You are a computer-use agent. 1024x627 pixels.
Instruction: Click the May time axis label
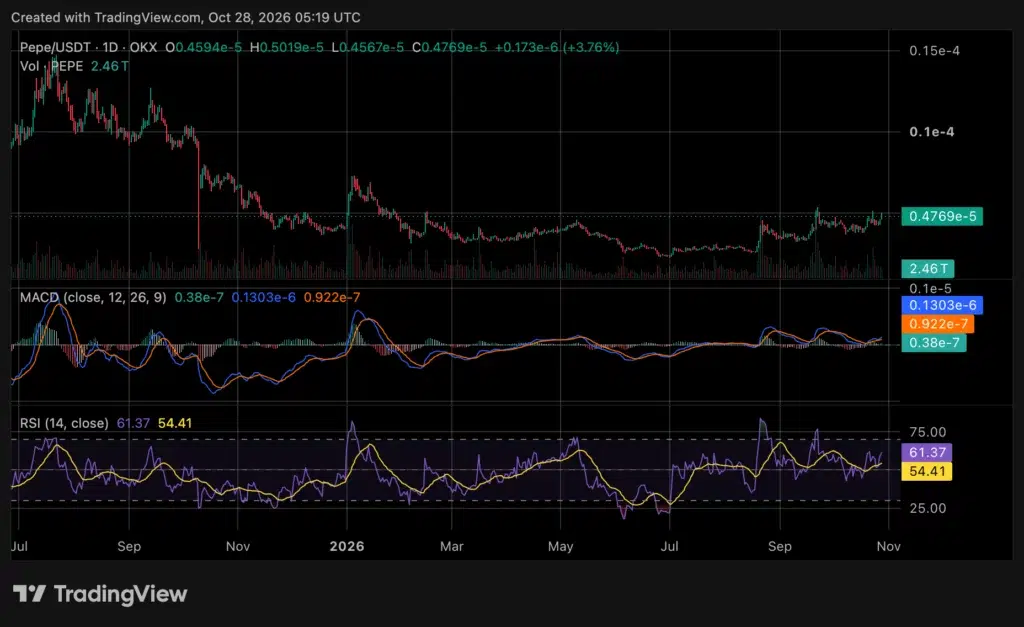[560, 546]
